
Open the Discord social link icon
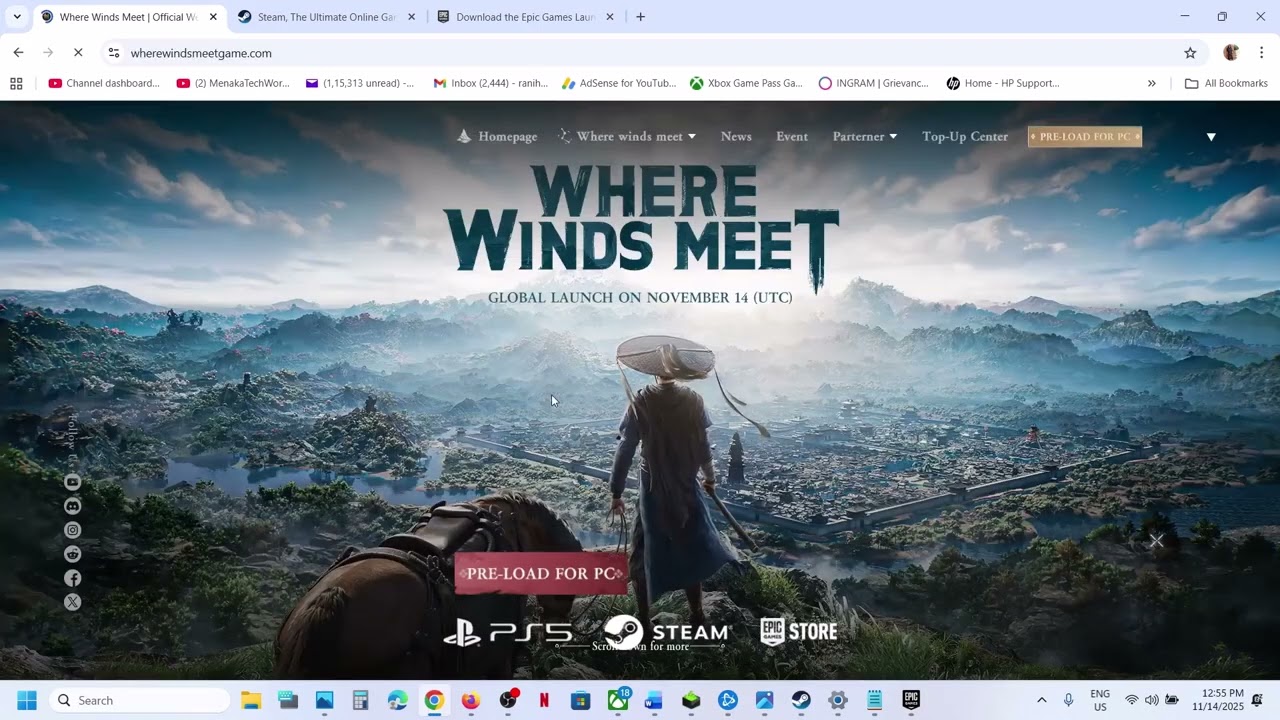pos(73,506)
